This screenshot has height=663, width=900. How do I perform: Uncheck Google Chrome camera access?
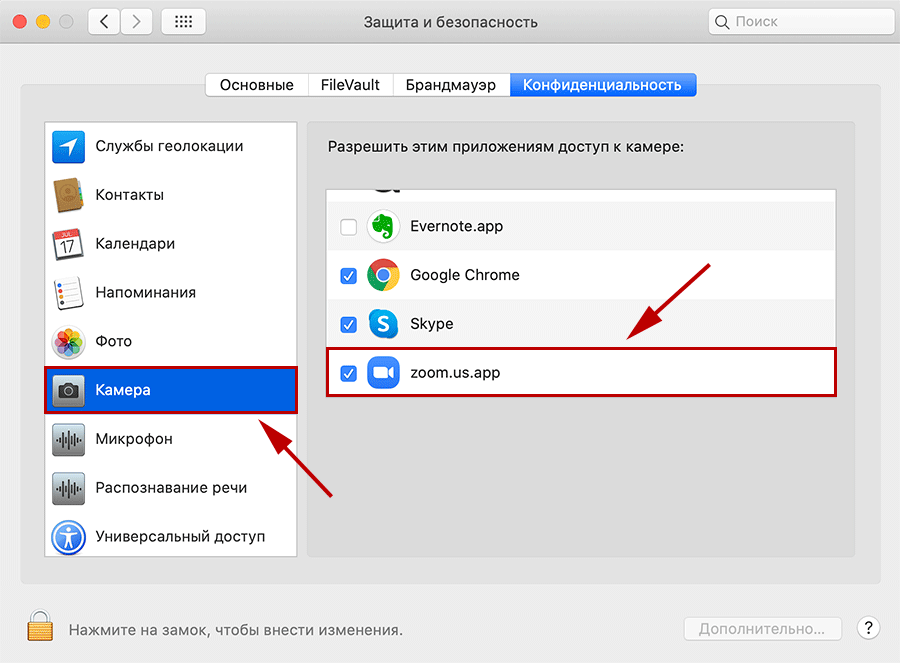point(348,276)
